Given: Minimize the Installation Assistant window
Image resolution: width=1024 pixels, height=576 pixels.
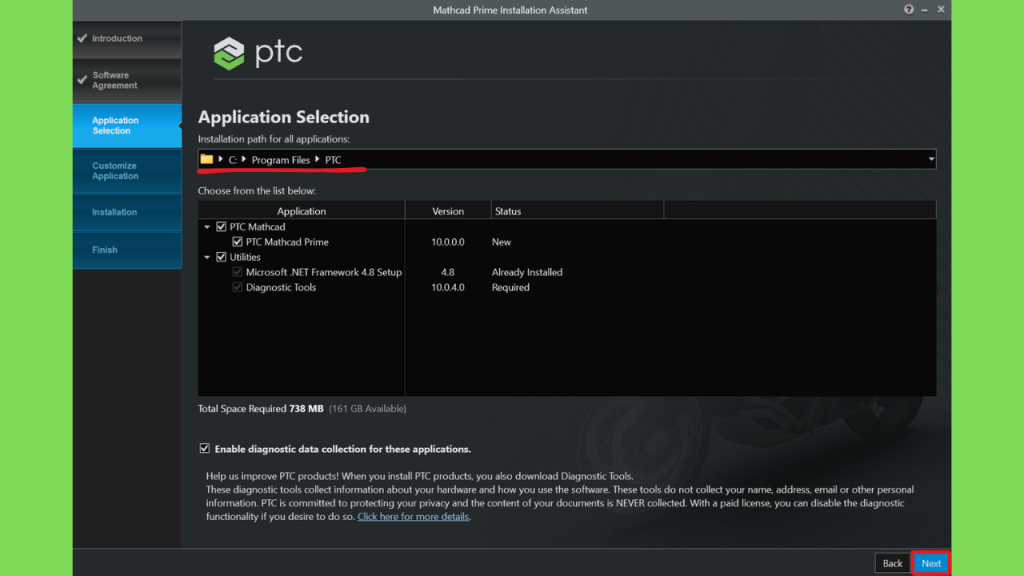Looking at the screenshot, I should click(x=924, y=10).
